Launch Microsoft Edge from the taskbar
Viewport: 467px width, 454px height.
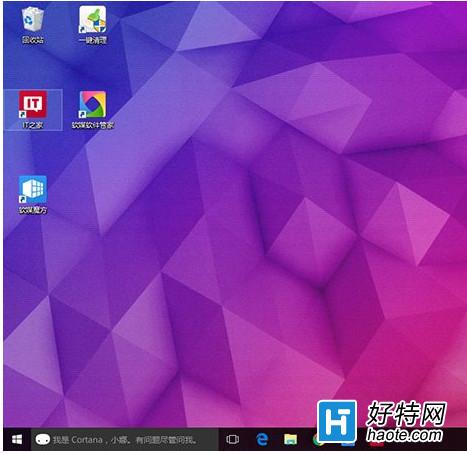coord(262,439)
